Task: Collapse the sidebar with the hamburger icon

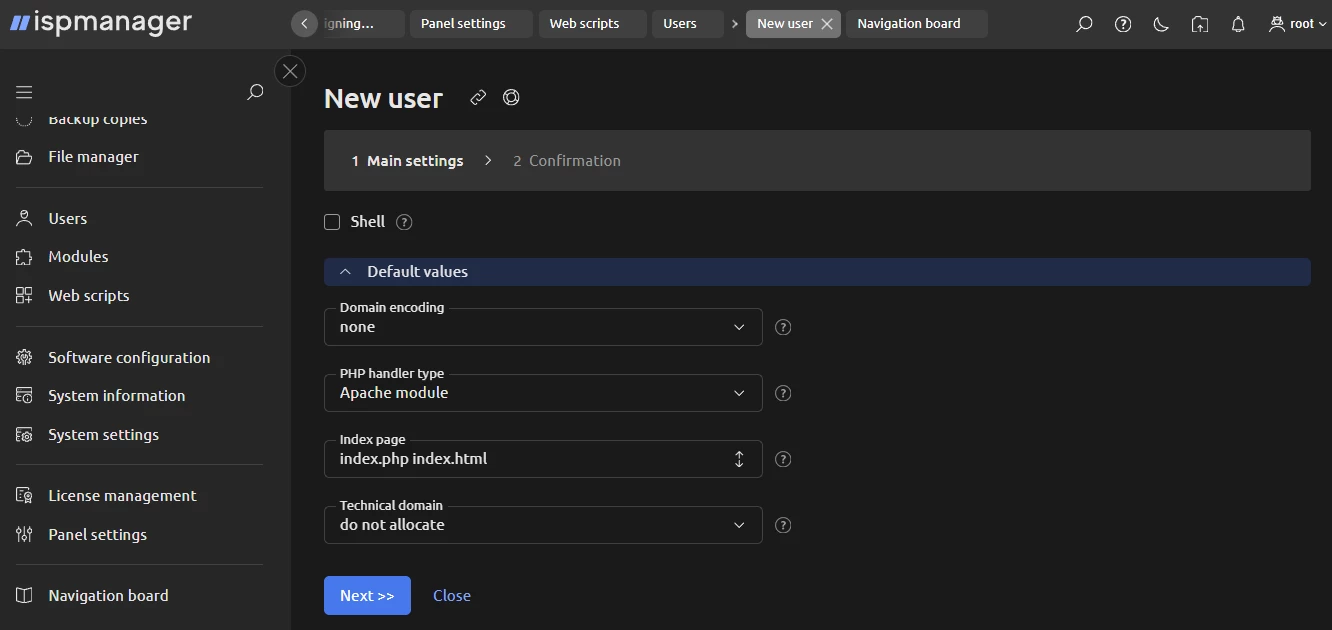Action: (24, 91)
